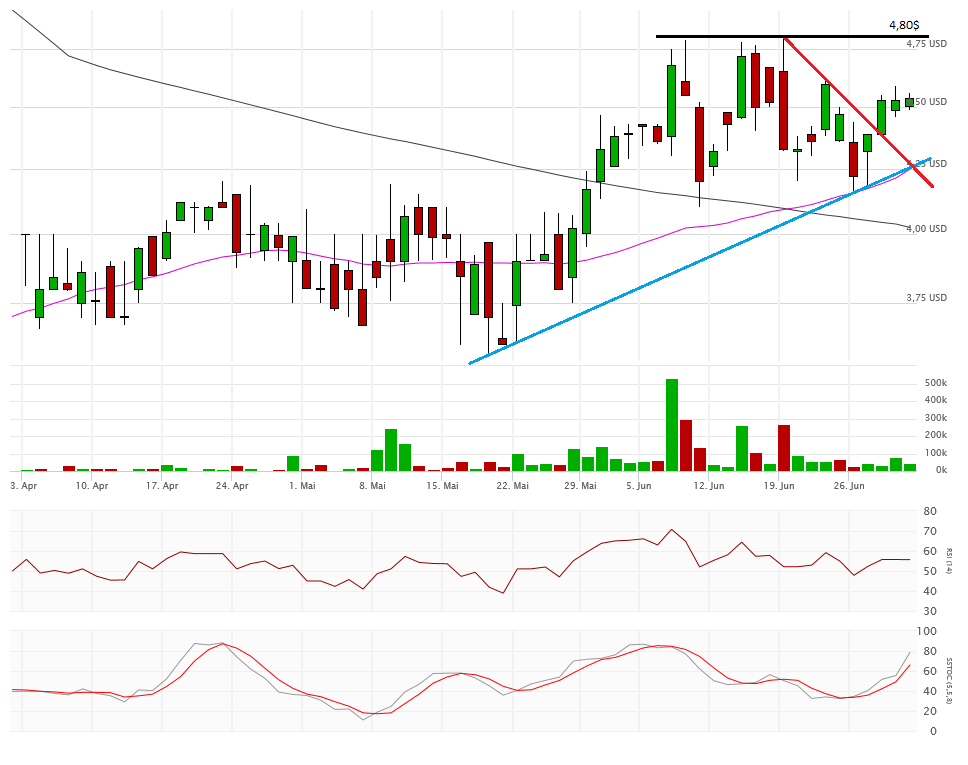Click the SSTOC stochastic indicator label
This screenshot has height=765, width=968.
pos(950,680)
